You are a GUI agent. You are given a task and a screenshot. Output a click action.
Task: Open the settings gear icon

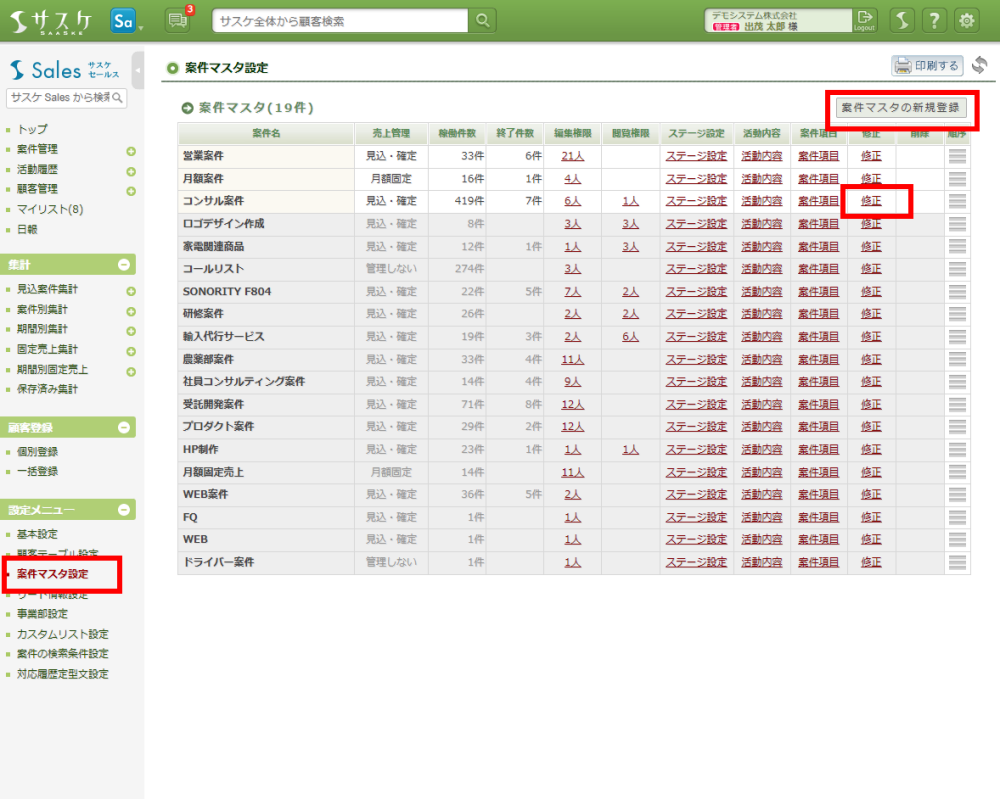click(x=967, y=20)
